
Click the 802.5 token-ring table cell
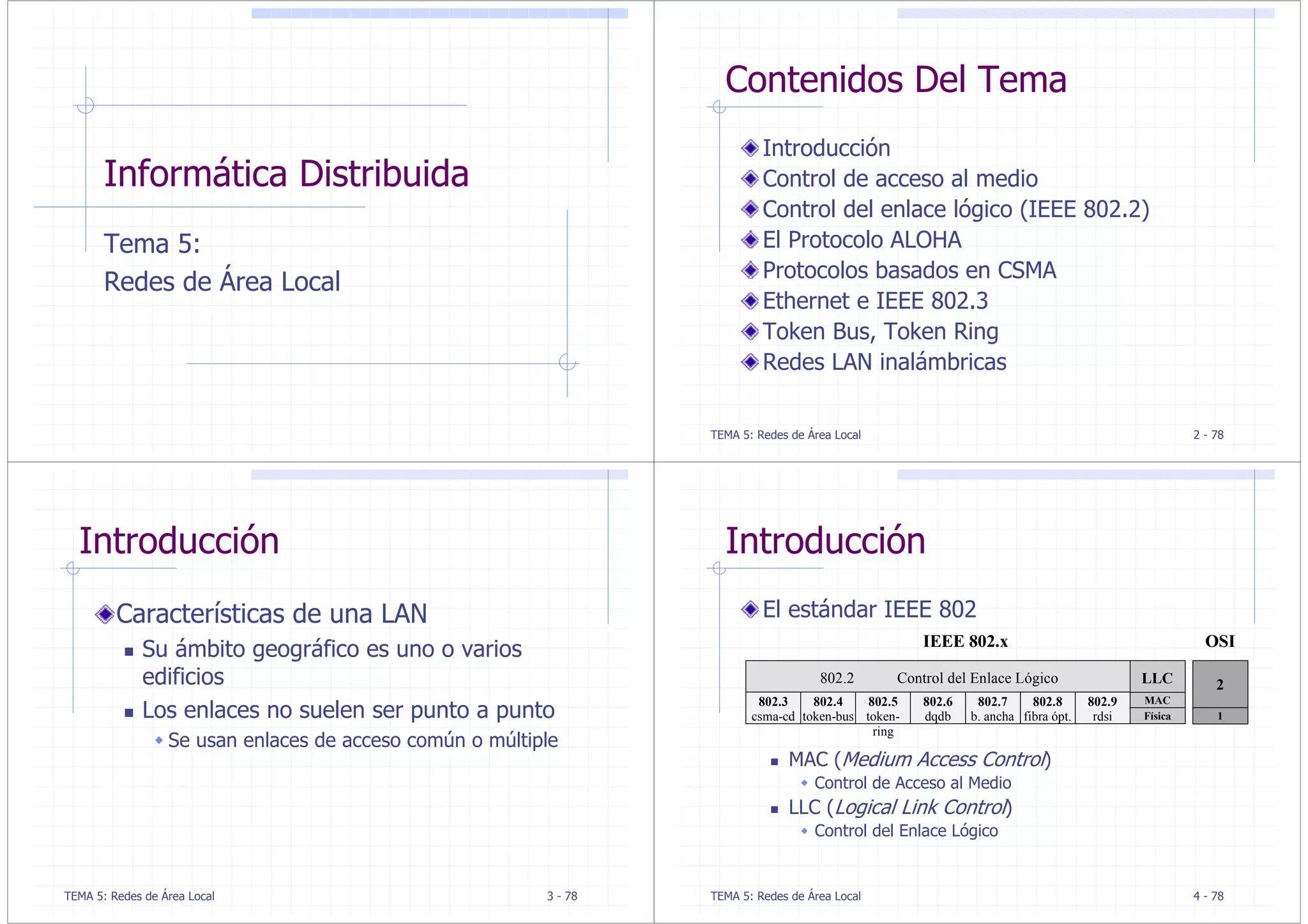pyautogui.click(x=883, y=709)
